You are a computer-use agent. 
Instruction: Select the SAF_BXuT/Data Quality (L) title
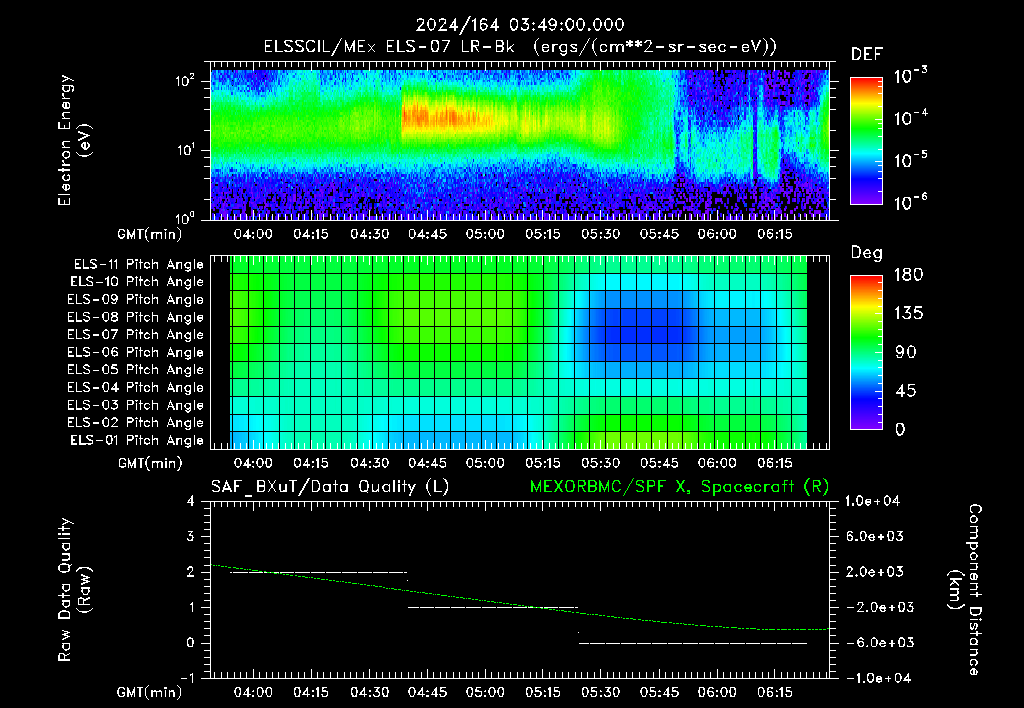330,487
